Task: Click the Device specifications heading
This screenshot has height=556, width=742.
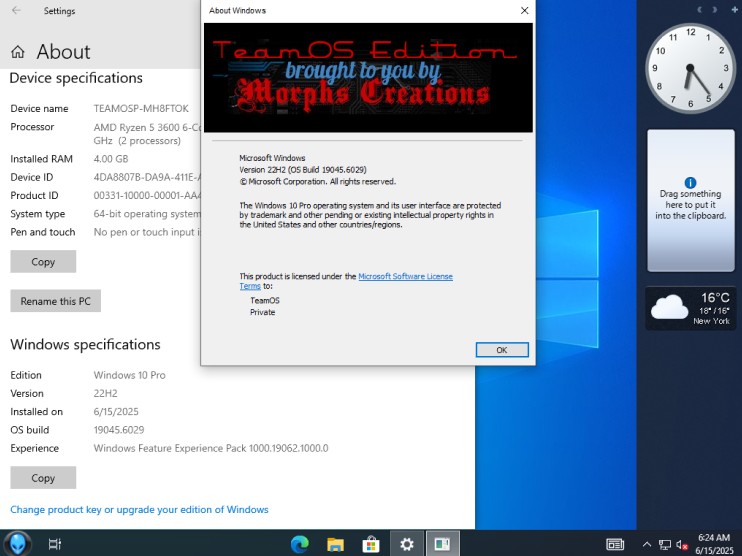Action: coord(76,78)
